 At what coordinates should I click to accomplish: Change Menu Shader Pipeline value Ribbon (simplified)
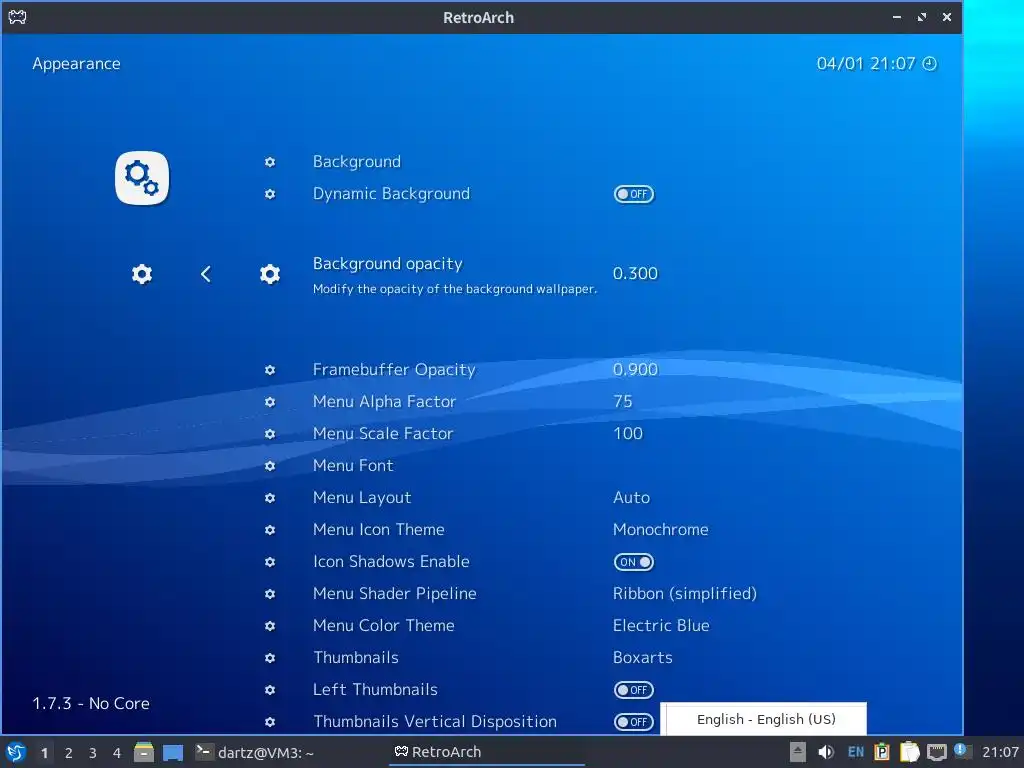click(x=684, y=594)
